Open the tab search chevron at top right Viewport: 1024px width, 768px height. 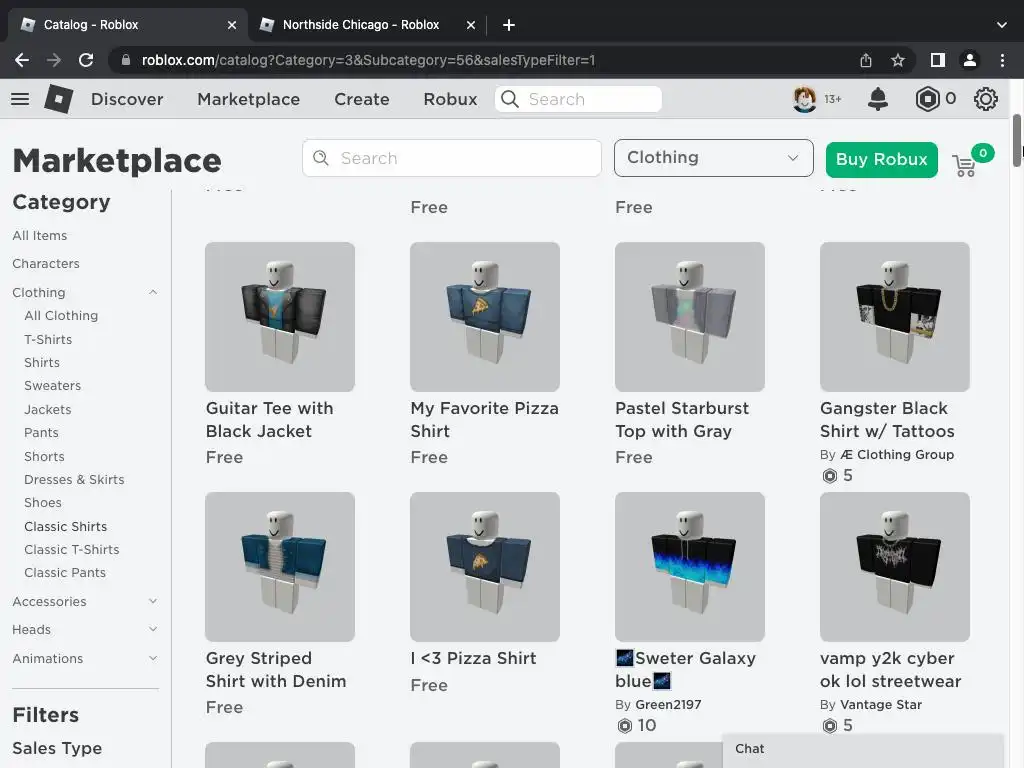tap(1002, 25)
